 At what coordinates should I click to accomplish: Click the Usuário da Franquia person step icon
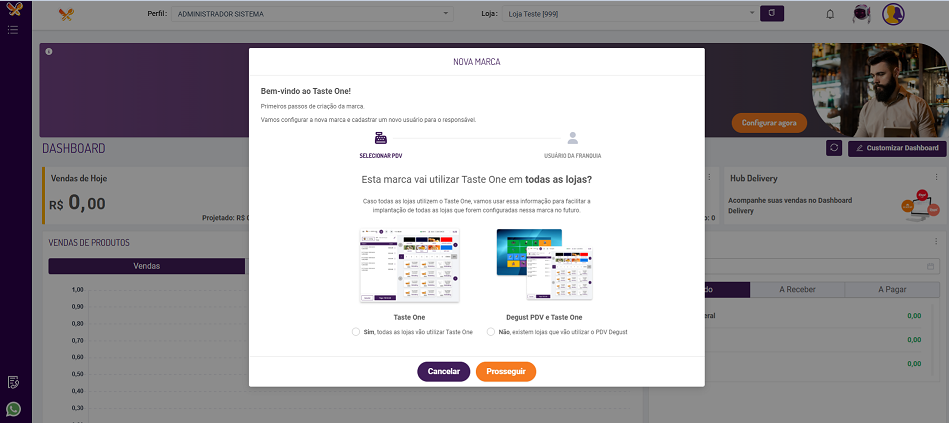click(x=573, y=138)
